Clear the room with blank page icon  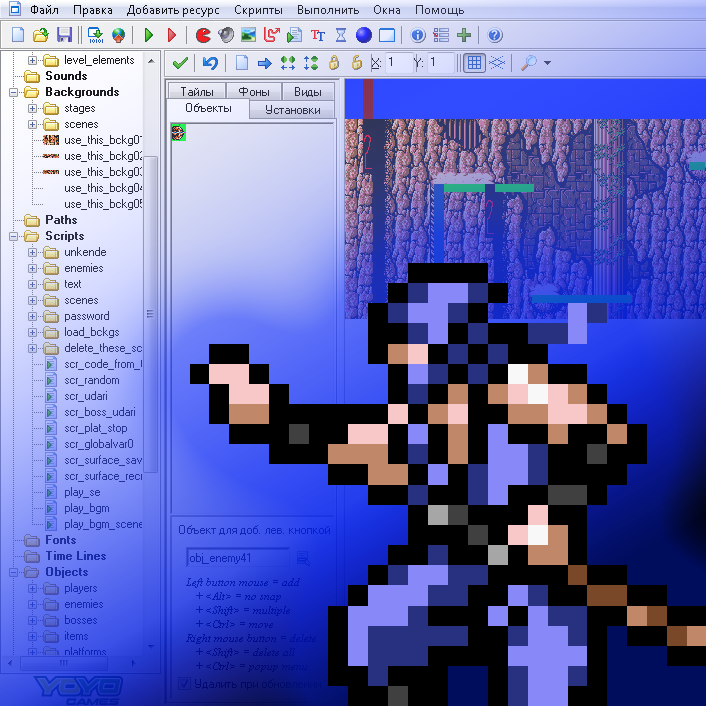242,63
